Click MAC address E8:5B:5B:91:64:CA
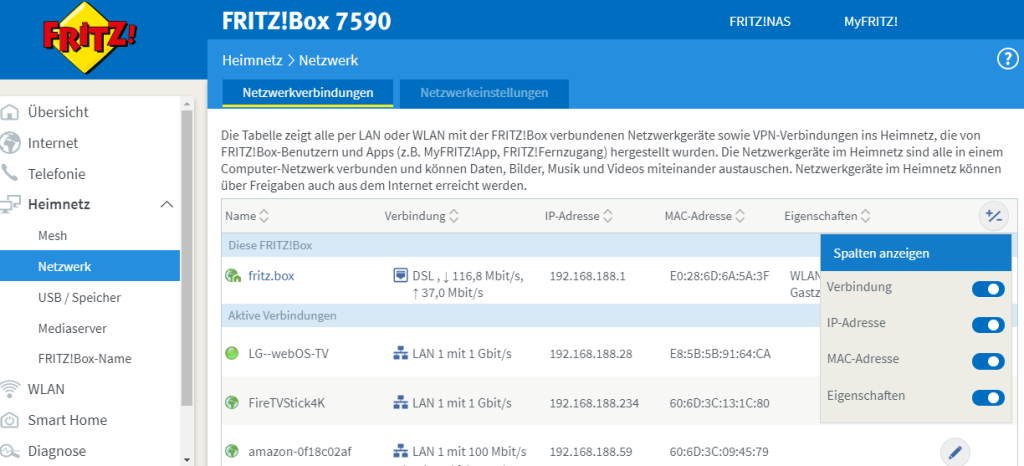Screen dimensions: 1024x466 click(x=720, y=354)
